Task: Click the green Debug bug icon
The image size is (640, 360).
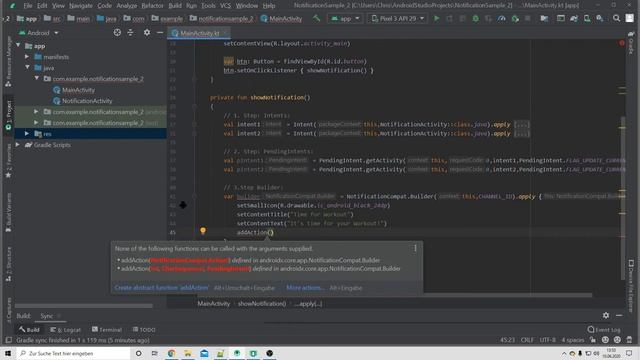Action: 476,18
